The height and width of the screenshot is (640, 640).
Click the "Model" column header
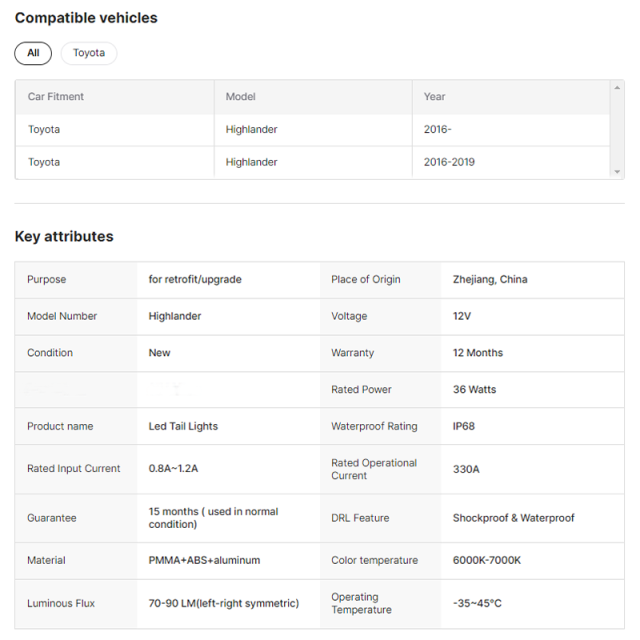(241, 97)
